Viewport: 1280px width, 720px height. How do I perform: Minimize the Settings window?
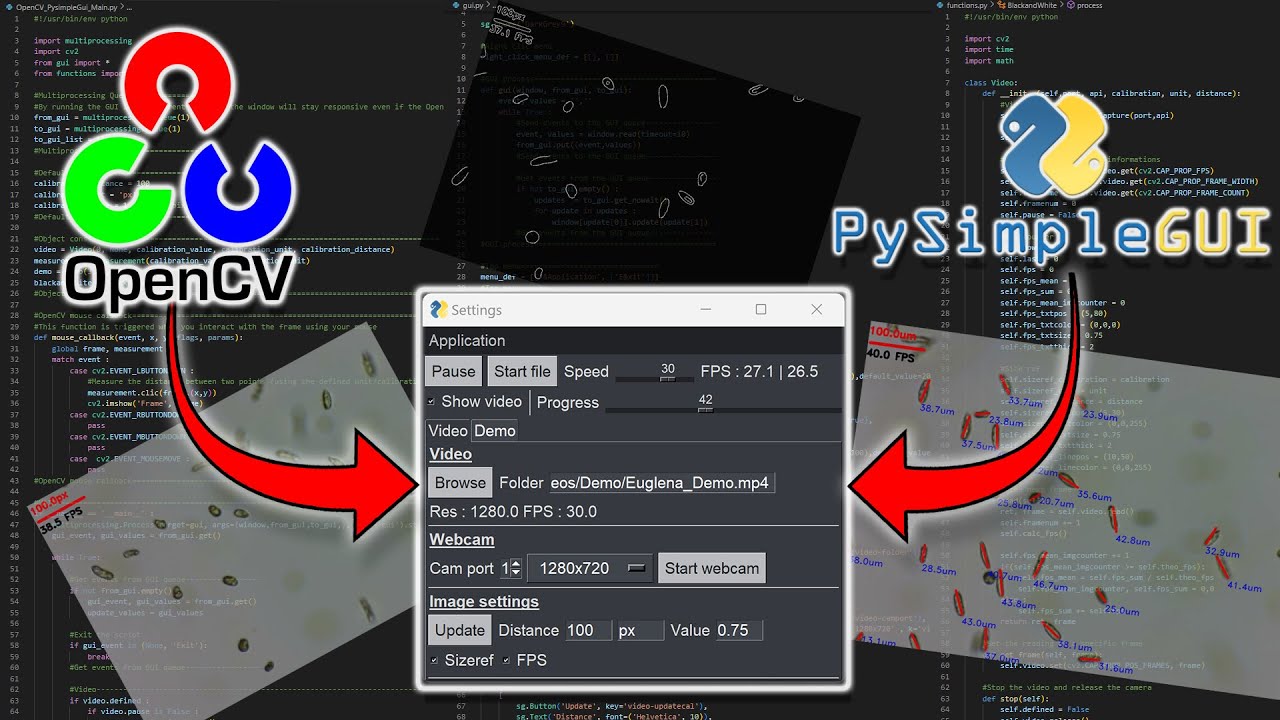coord(705,309)
